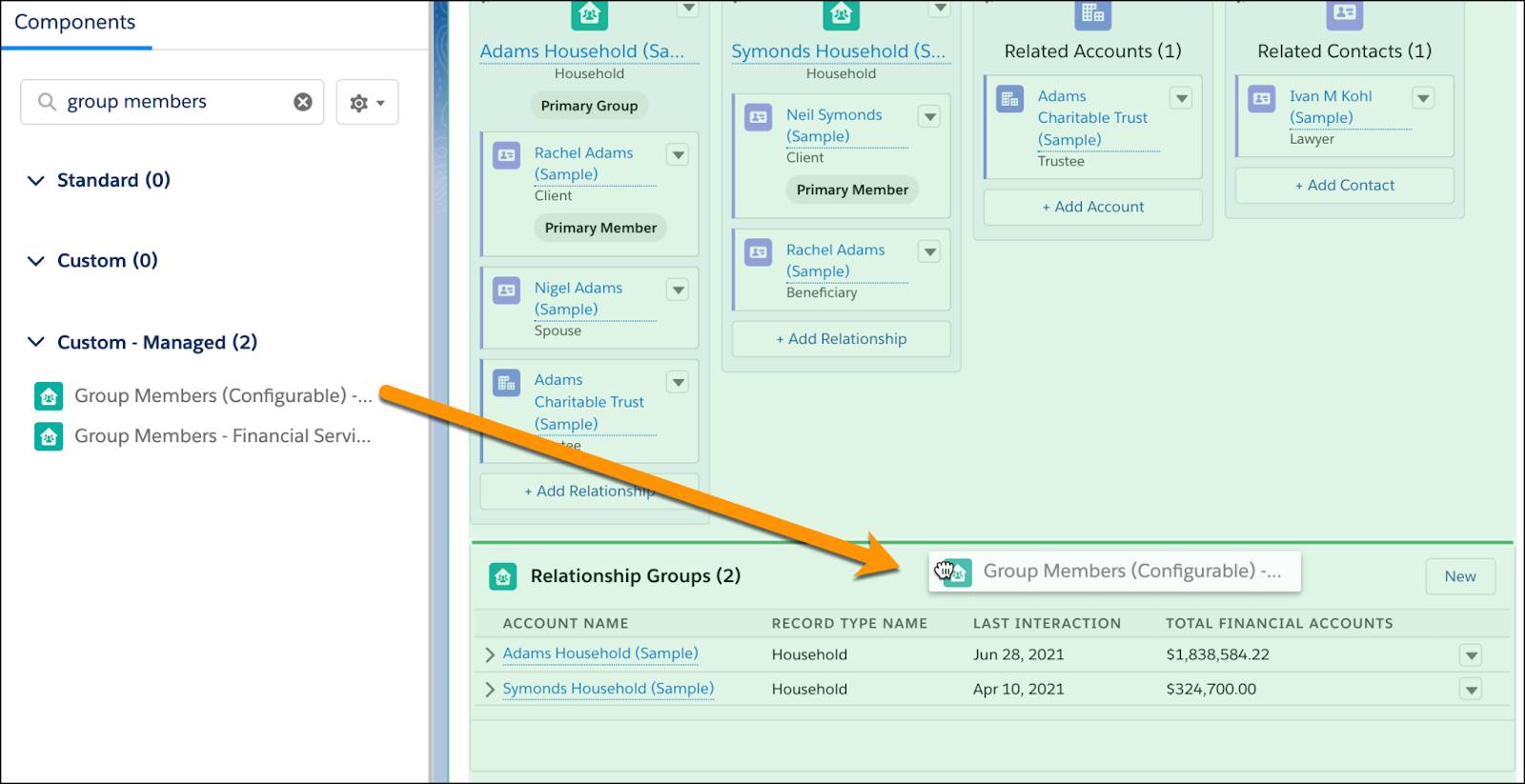Open Adams Charitable Trust in Related Accounts
This screenshot has width=1525, height=784.
1092,118
